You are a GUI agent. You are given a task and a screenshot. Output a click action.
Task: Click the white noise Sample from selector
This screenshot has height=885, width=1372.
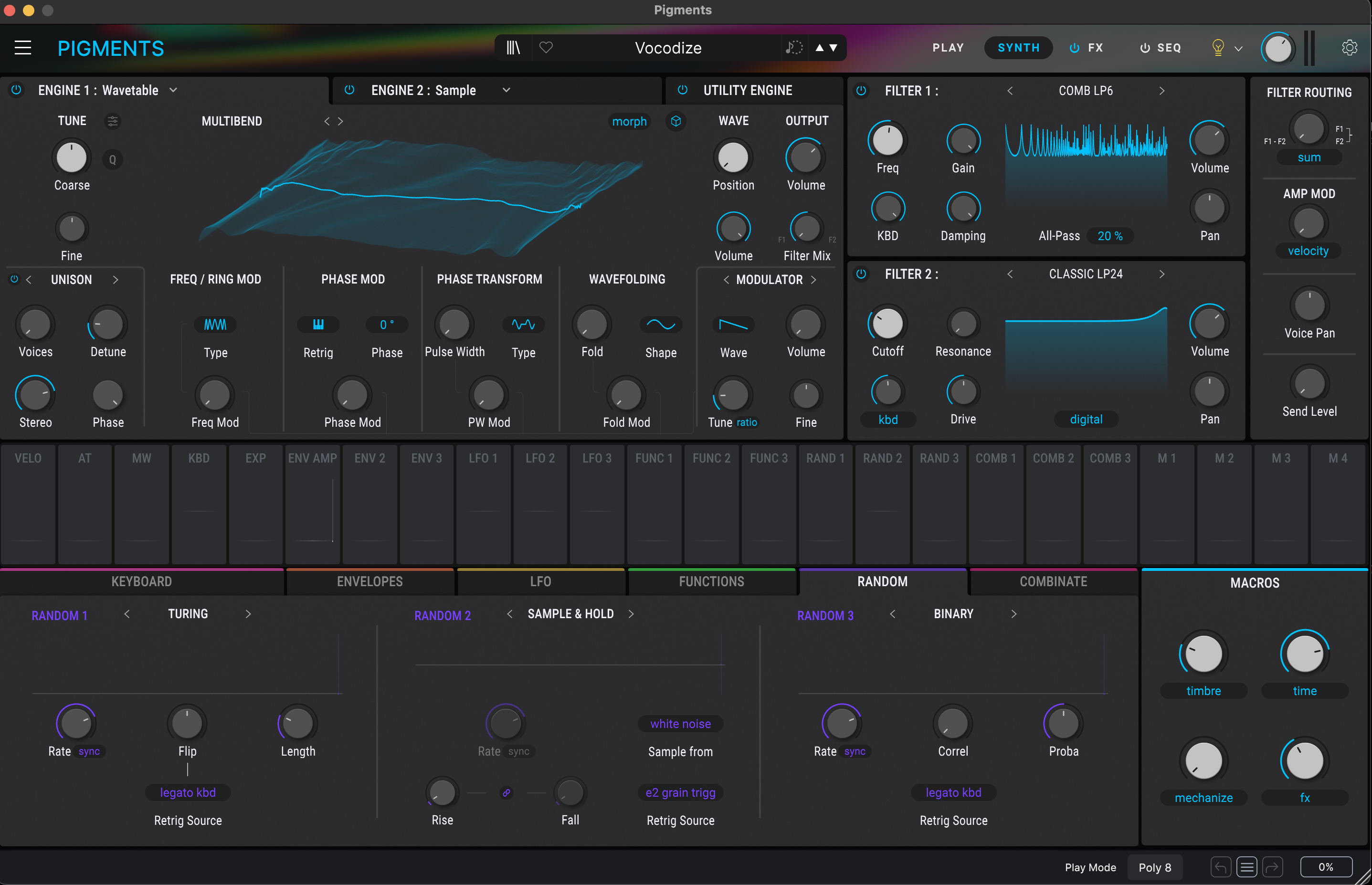[680, 724]
